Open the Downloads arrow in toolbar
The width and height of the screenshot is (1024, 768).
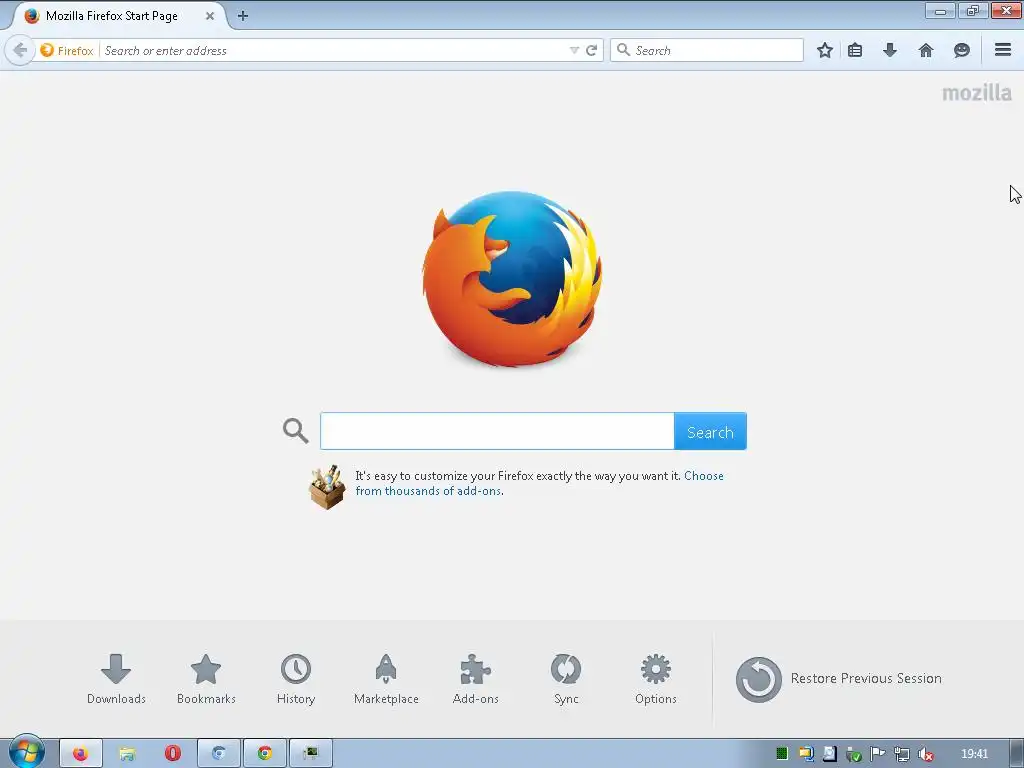(x=890, y=50)
